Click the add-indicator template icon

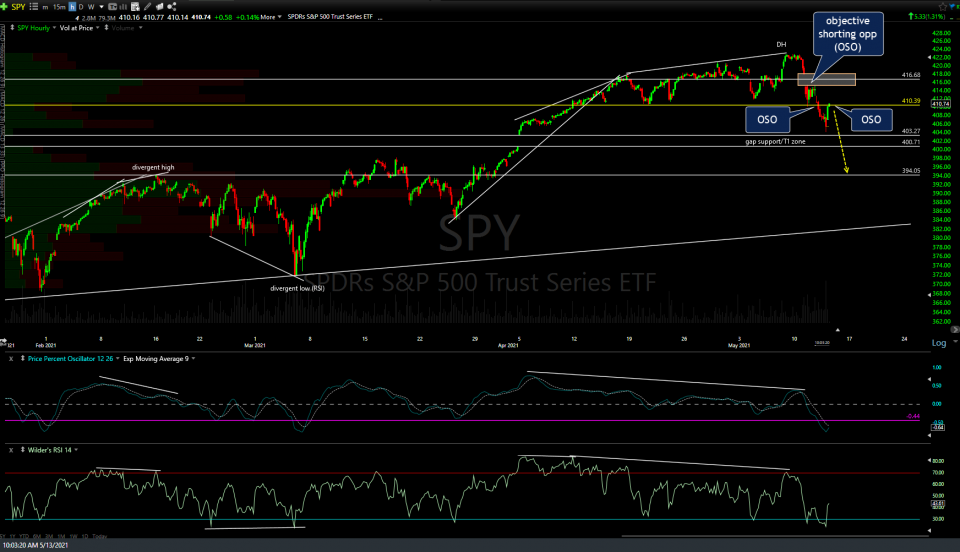pos(135,7)
